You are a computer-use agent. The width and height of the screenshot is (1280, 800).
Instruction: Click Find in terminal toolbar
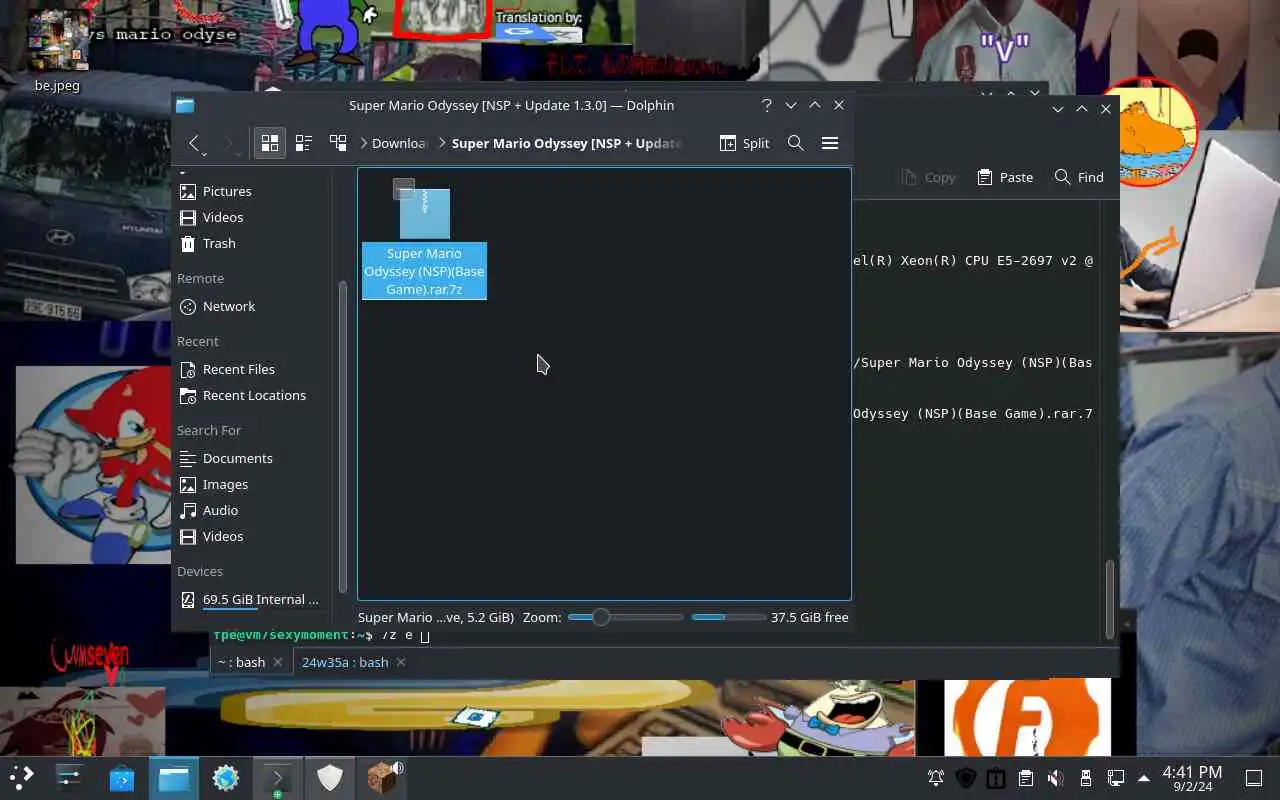[1079, 177]
